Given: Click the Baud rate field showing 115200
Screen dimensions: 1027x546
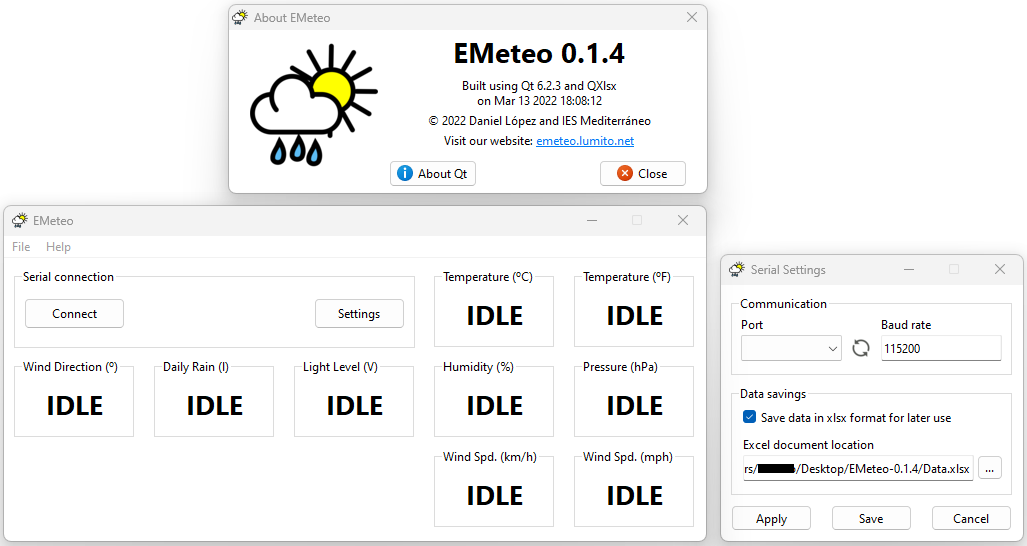Looking at the screenshot, I should tap(941, 348).
